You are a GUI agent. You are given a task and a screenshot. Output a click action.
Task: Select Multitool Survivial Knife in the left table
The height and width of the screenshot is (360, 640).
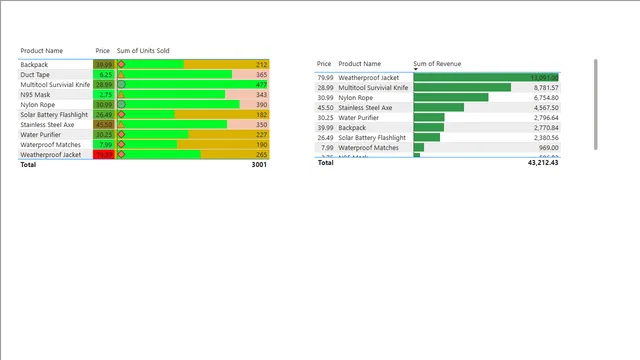point(55,84)
